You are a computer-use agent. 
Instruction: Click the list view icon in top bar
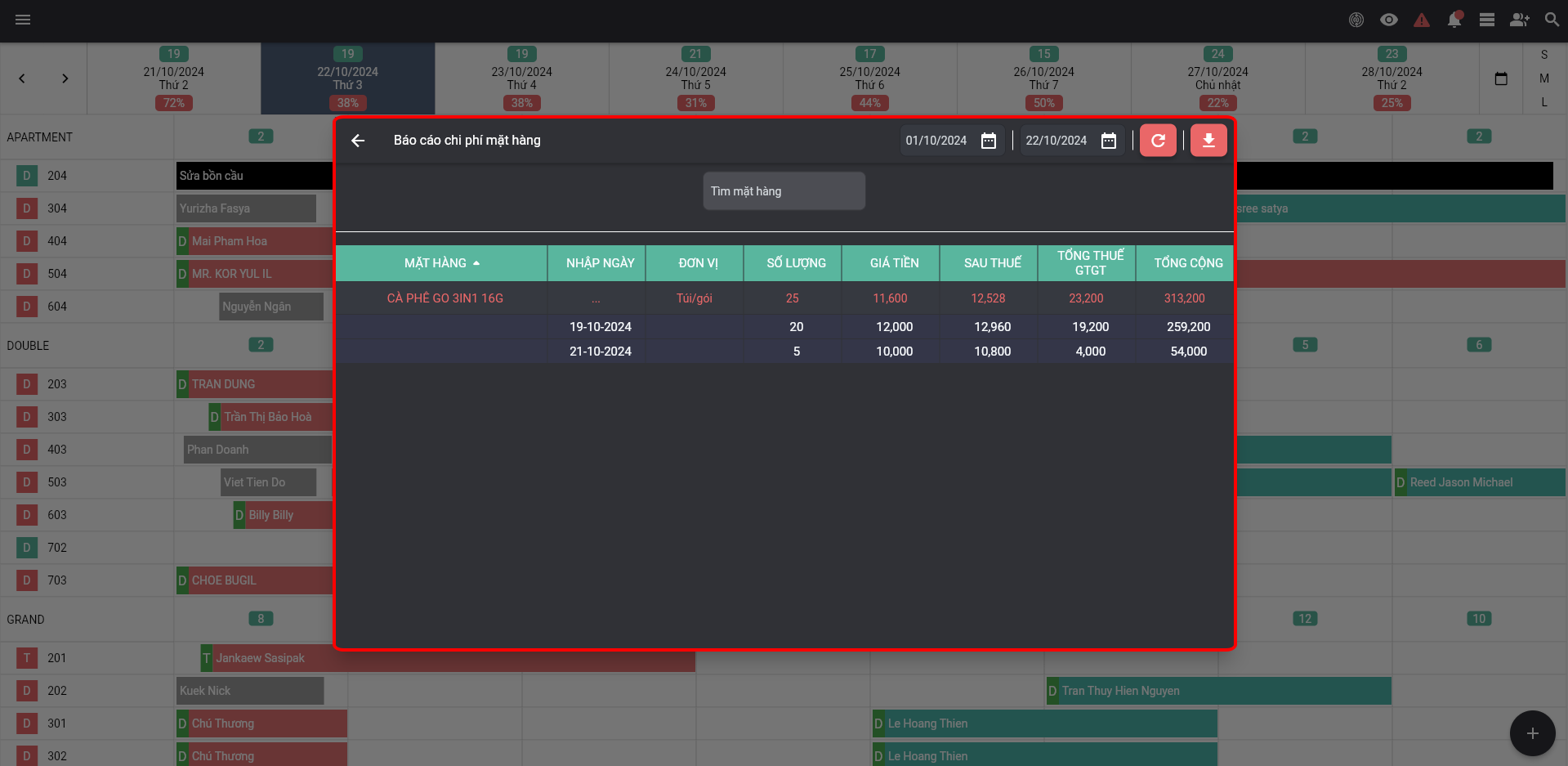point(1487,20)
